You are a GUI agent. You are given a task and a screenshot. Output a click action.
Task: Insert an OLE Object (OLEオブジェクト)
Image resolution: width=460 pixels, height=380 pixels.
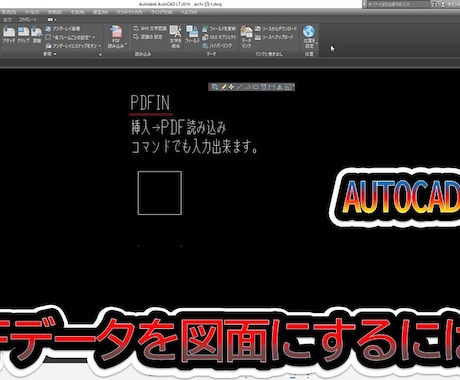[219, 37]
